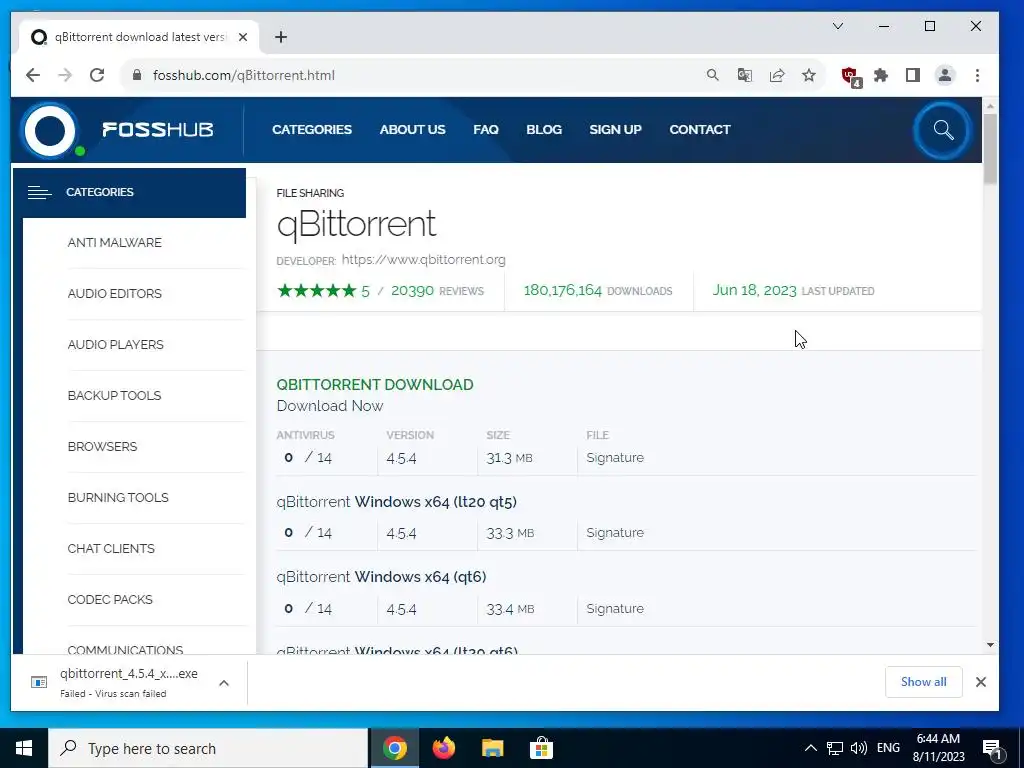Select CODEC PACKS category
1024x768 pixels.
[110, 599]
